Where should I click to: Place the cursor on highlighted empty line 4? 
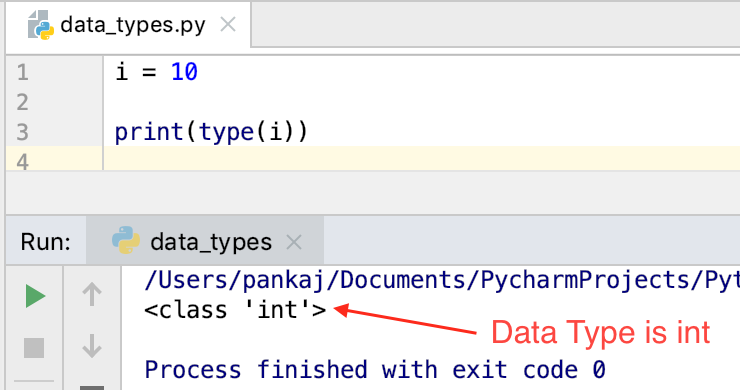point(422,158)
